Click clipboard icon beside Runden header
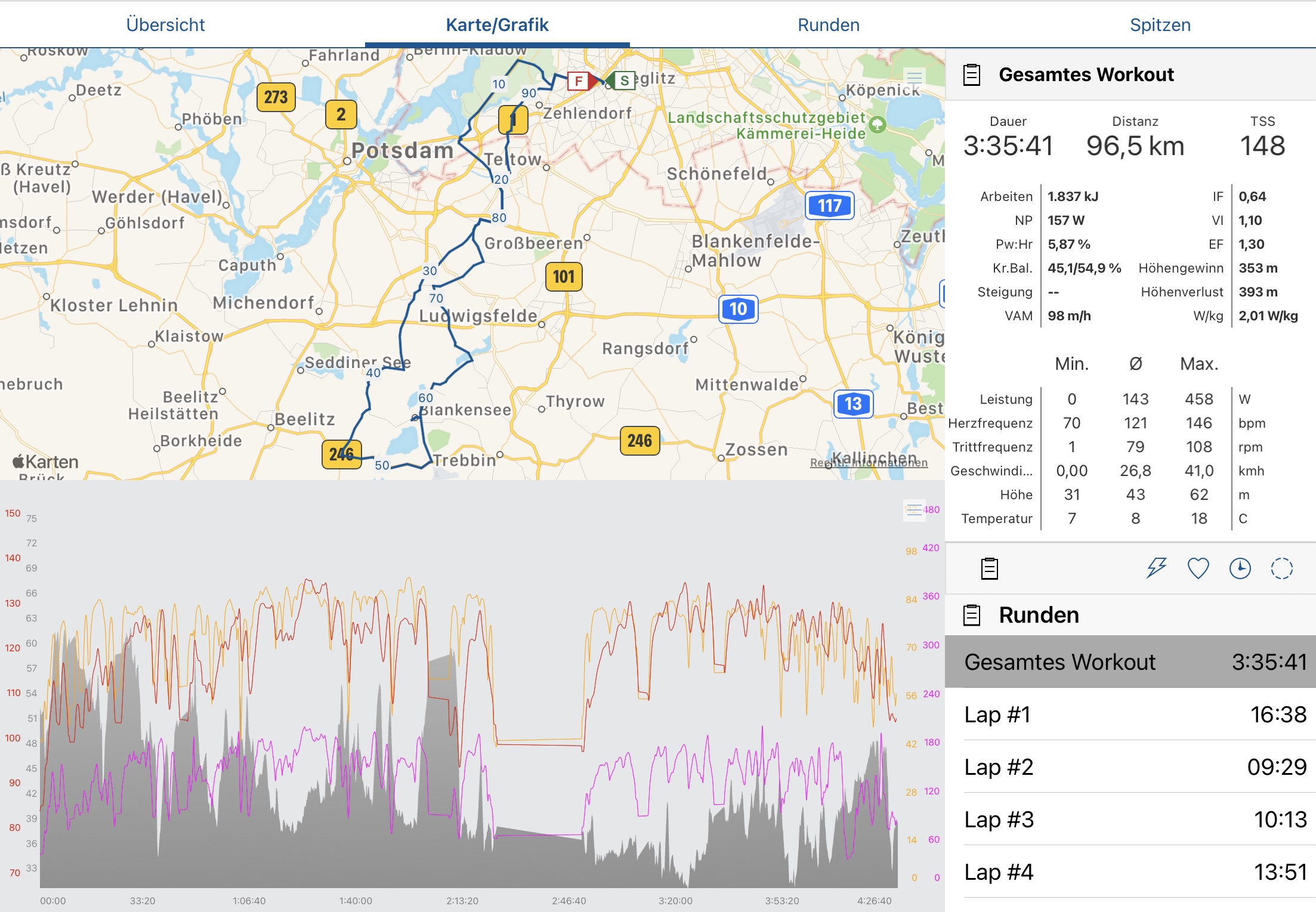The height and width of the screenshot is (912, 1316). coord(972,615)
